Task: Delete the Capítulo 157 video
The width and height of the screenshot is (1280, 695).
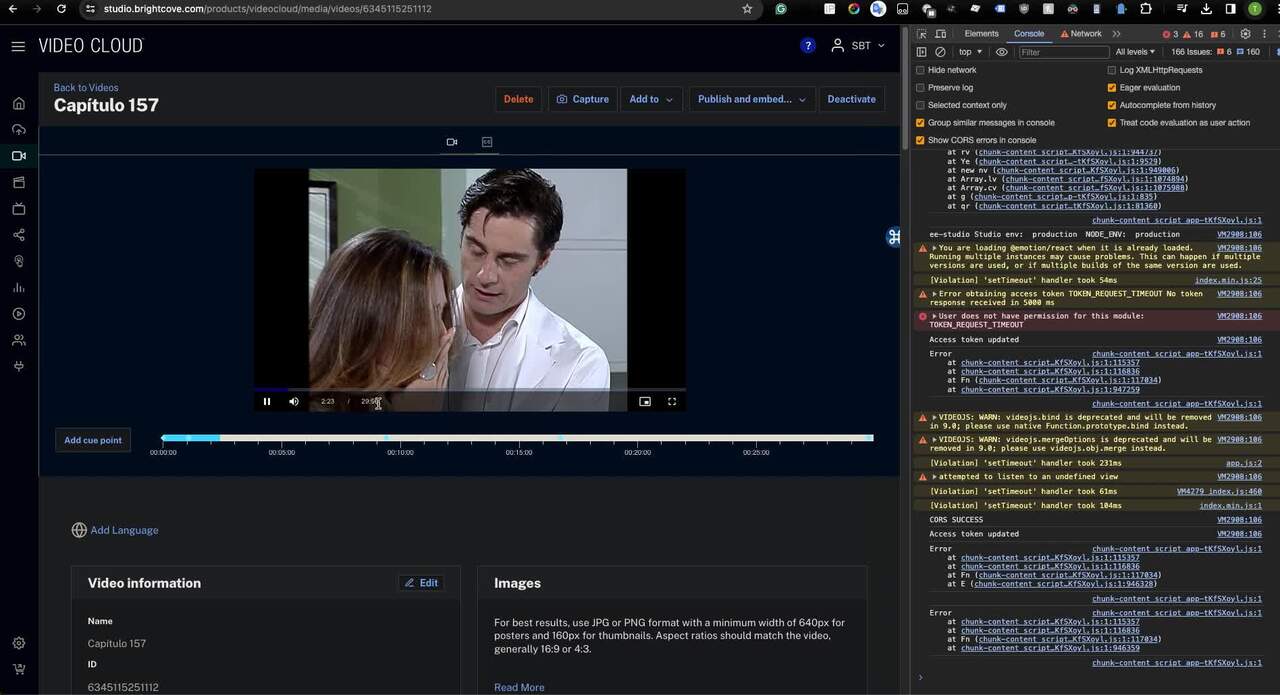Action: pos(518,99)
